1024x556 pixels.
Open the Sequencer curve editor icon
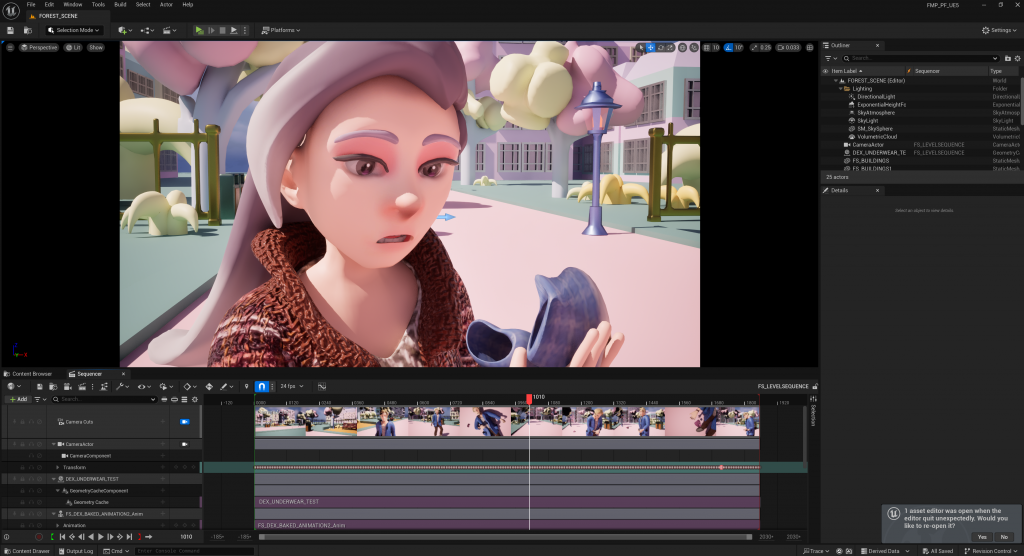[322, 386]
